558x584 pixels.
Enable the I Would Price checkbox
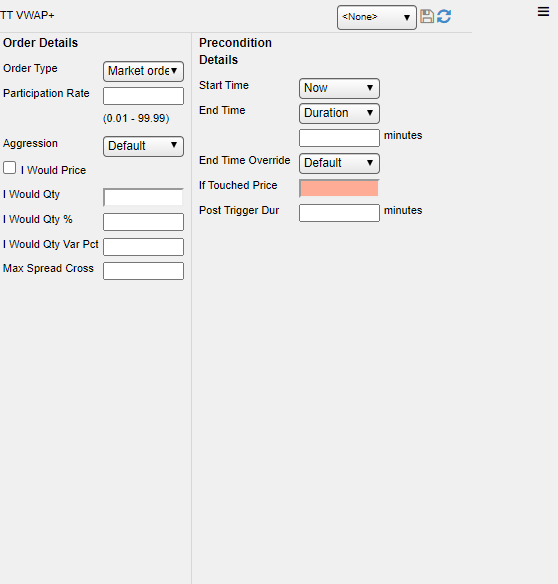pyautogui.click(x=9, y=168)
